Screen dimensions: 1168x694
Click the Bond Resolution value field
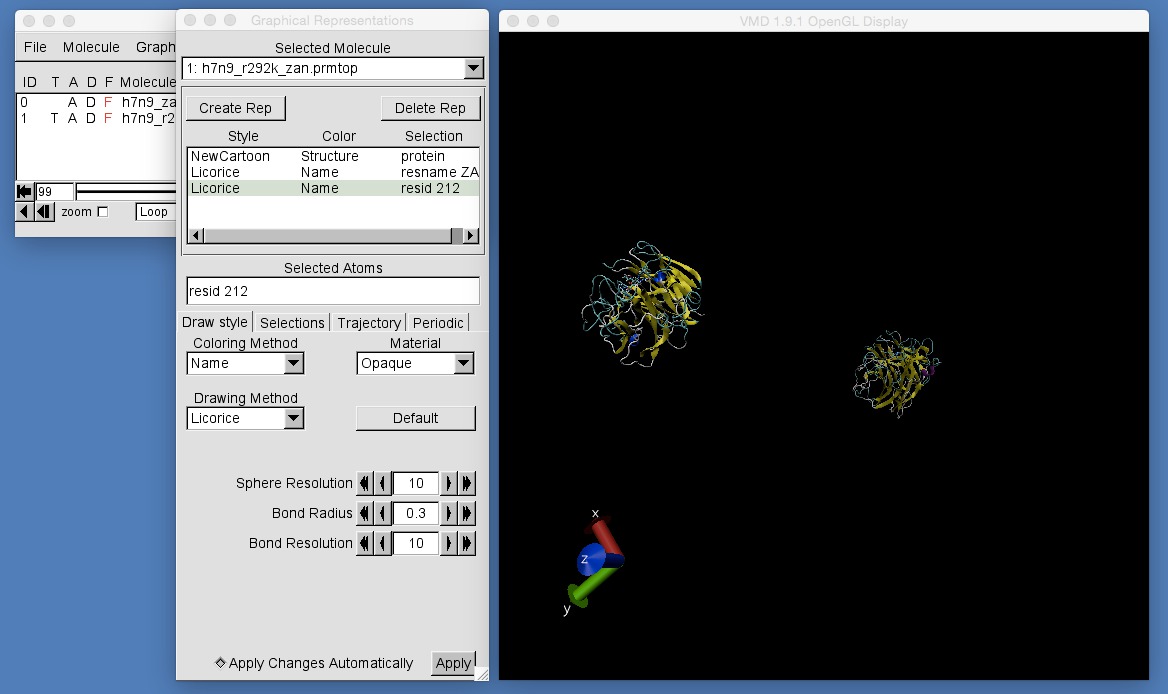point(416,544)
